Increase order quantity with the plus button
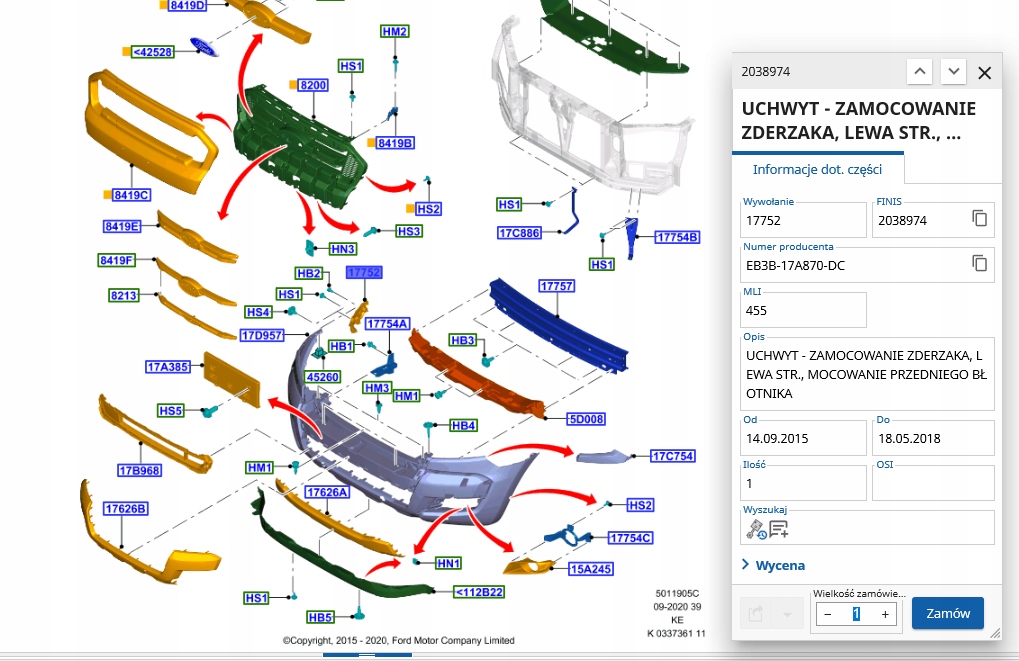The image size is (1019, 661). click(x=885, y=614)
